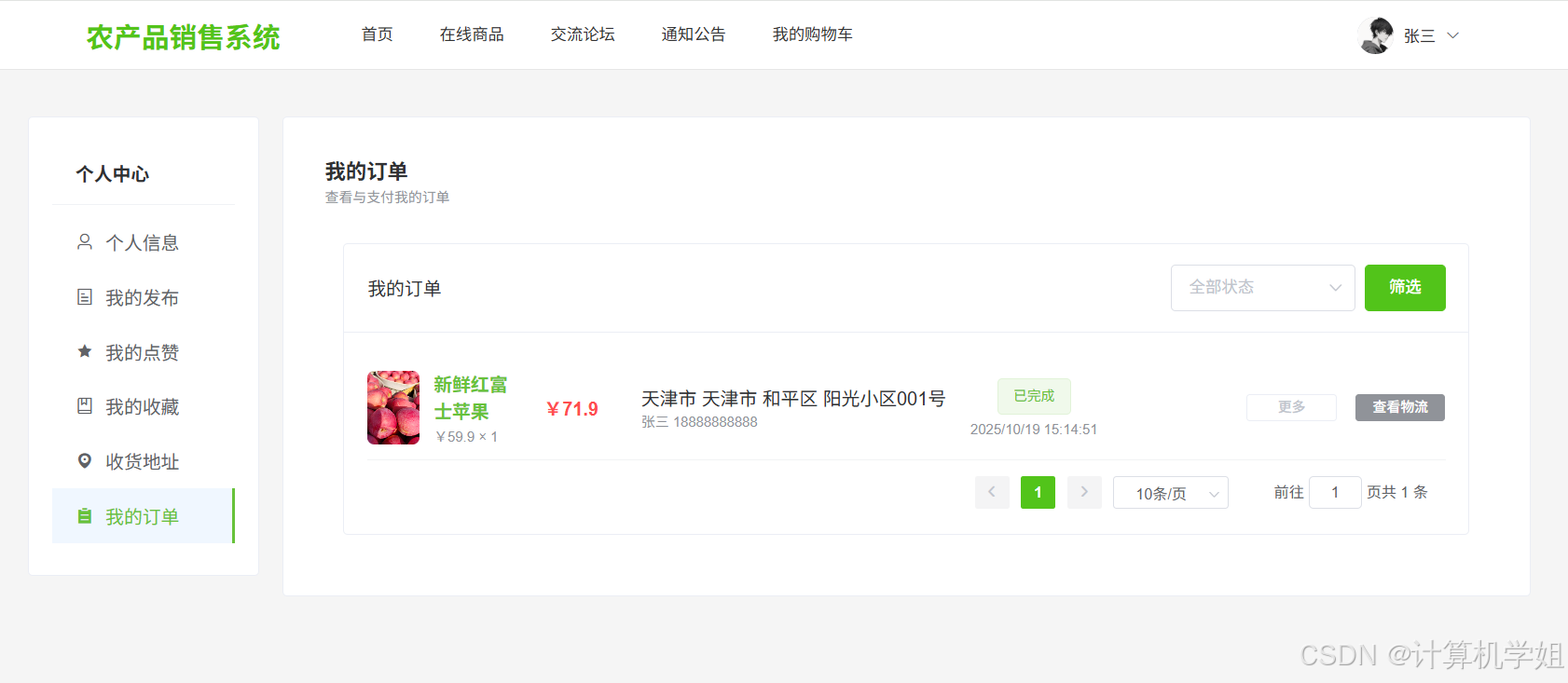Screen dimensions: 1568x683
Task: Expand the user dropdown chevron beside 张三
Action: (x=1452, y=35)
